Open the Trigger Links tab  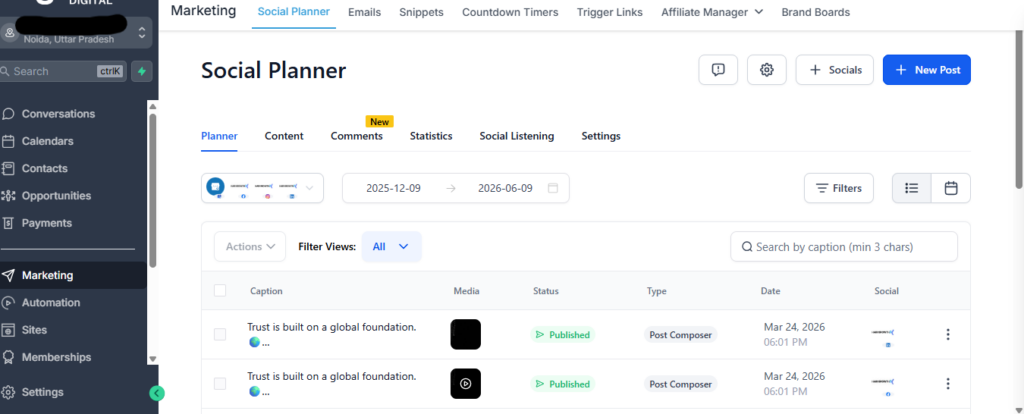pyautogui.click(x=610, y=12)
